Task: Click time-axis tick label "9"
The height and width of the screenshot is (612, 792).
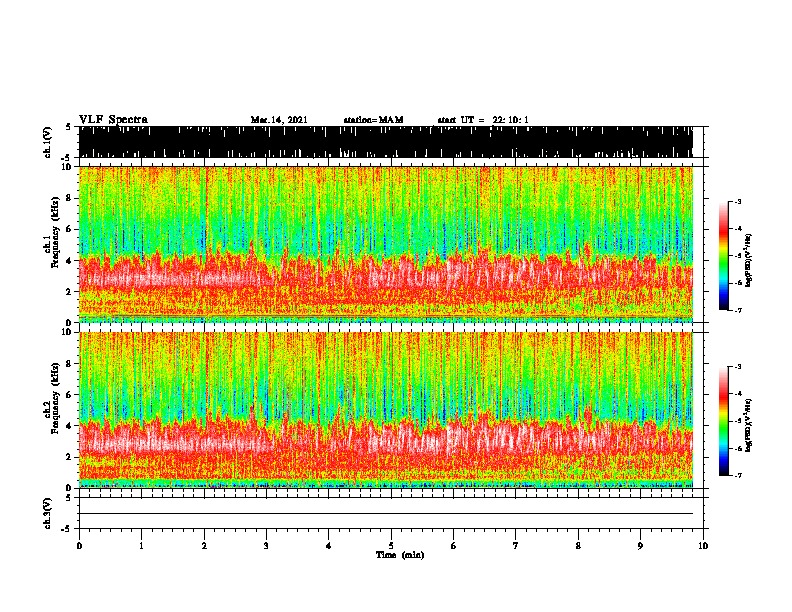Action: point(640,546)
